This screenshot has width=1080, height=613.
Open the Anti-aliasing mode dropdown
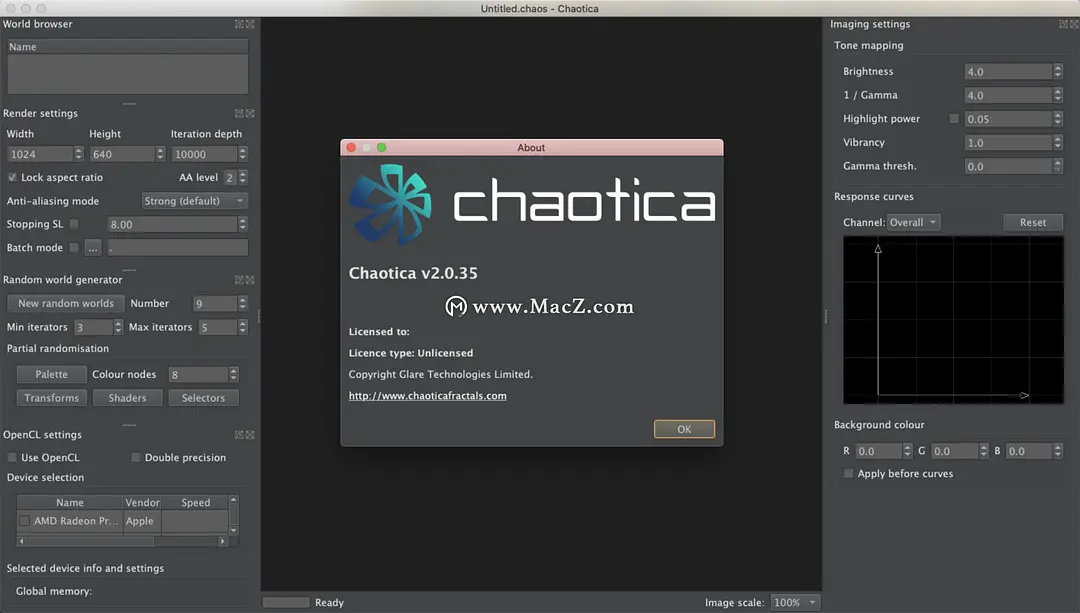(x=195, y=201)
